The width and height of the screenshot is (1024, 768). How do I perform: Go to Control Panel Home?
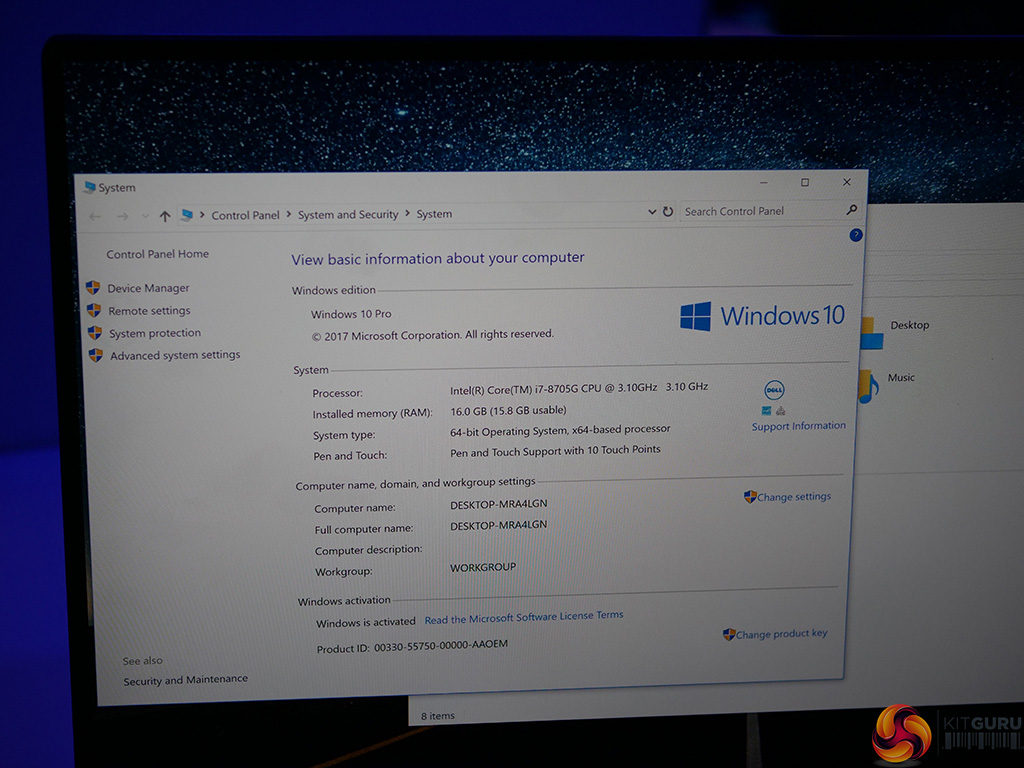pyautogui.click(x=157, y=254)
